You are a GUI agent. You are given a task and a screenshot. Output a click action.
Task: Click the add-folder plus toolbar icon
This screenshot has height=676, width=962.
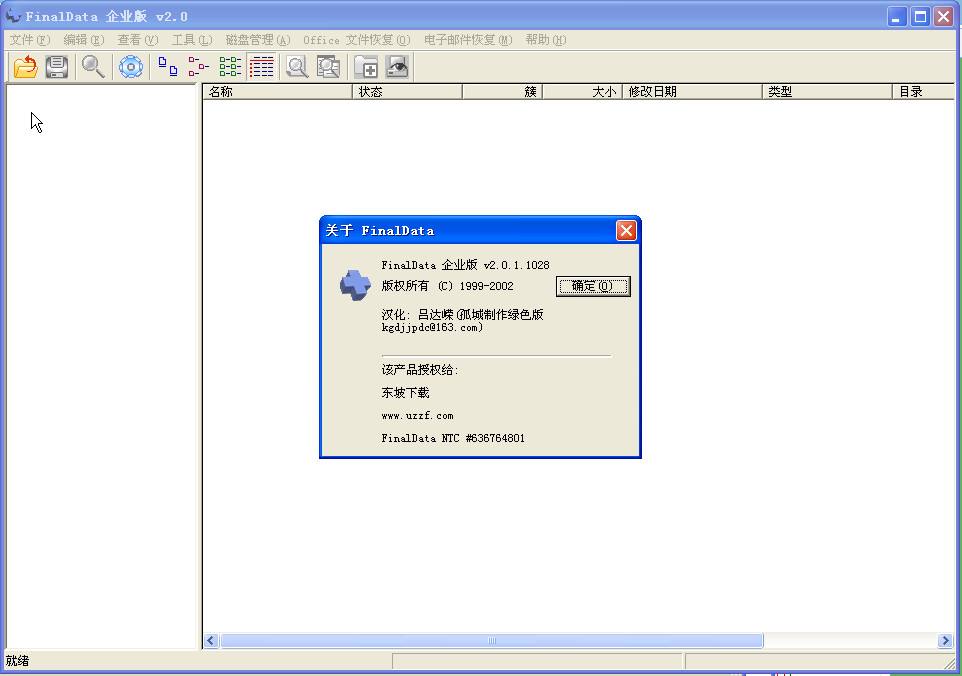coord(367,67)
